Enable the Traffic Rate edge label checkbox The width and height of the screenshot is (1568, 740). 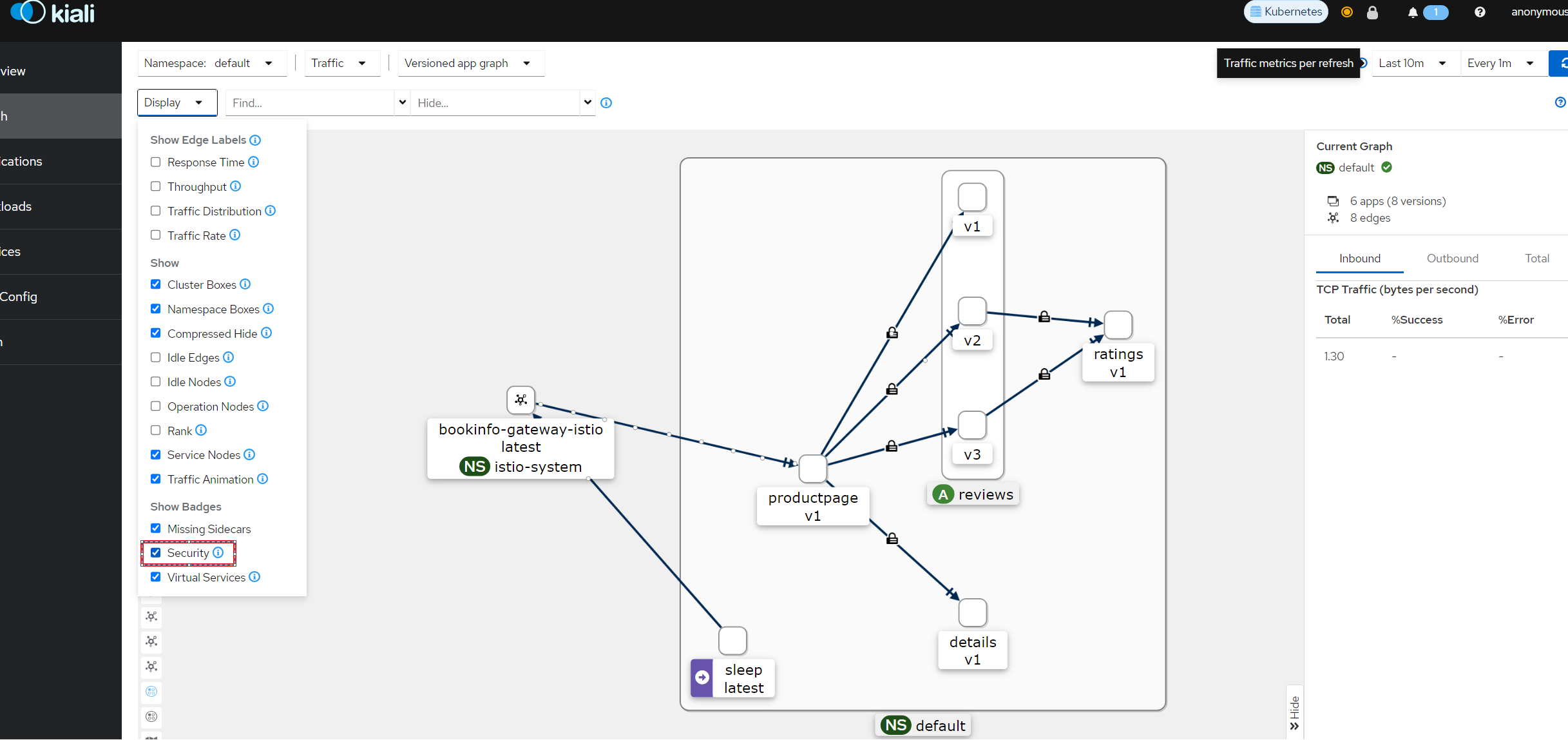click(x=155, y=235)
